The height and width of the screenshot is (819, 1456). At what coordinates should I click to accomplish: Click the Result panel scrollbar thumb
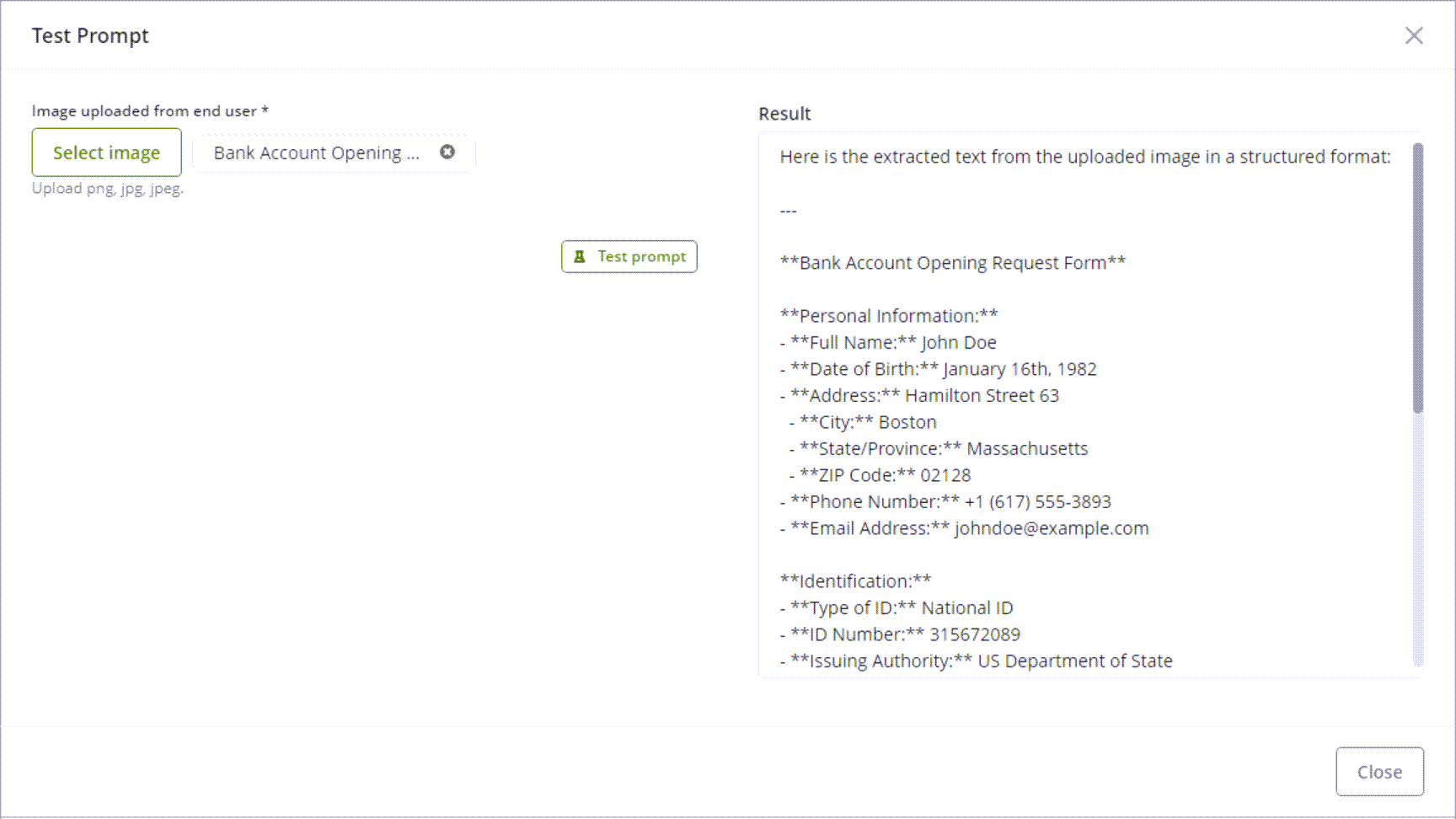coord(1418,278)
